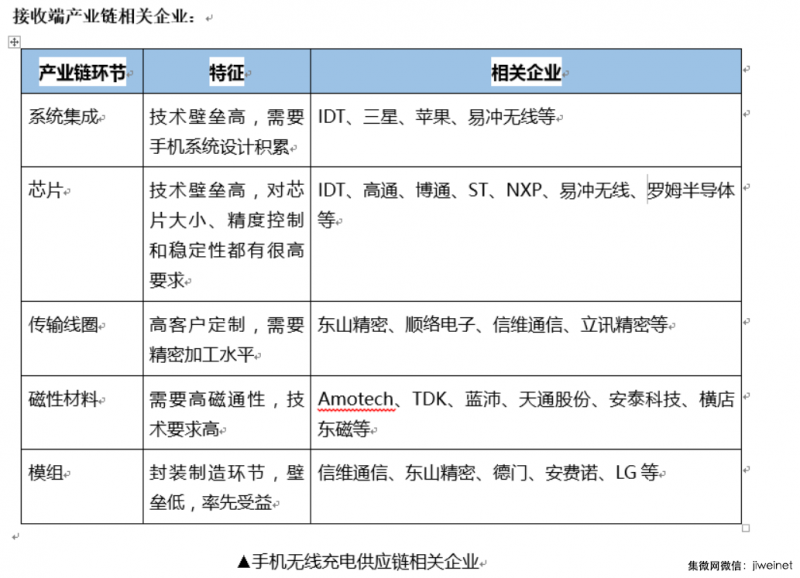Click the red-underlined word Amotech
The height and width of the screenshot is (578, 800).
[x=347, y=396]
